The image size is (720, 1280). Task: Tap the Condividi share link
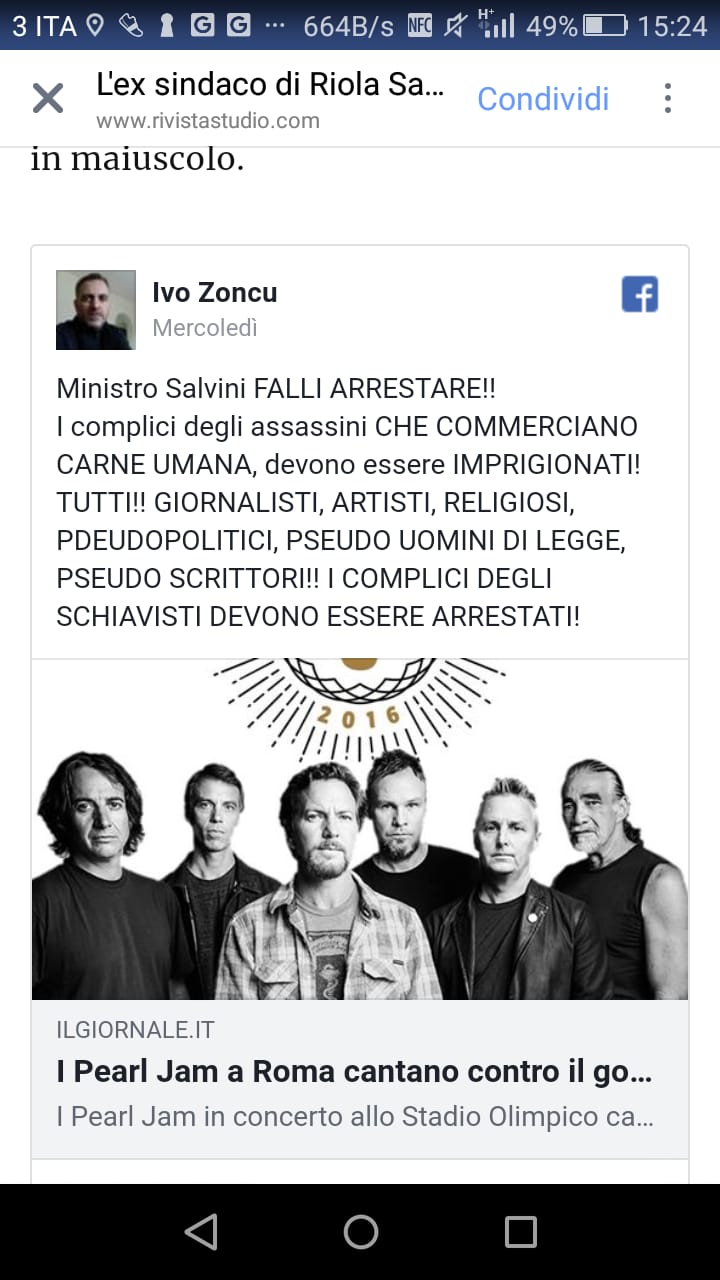[543, 99]
